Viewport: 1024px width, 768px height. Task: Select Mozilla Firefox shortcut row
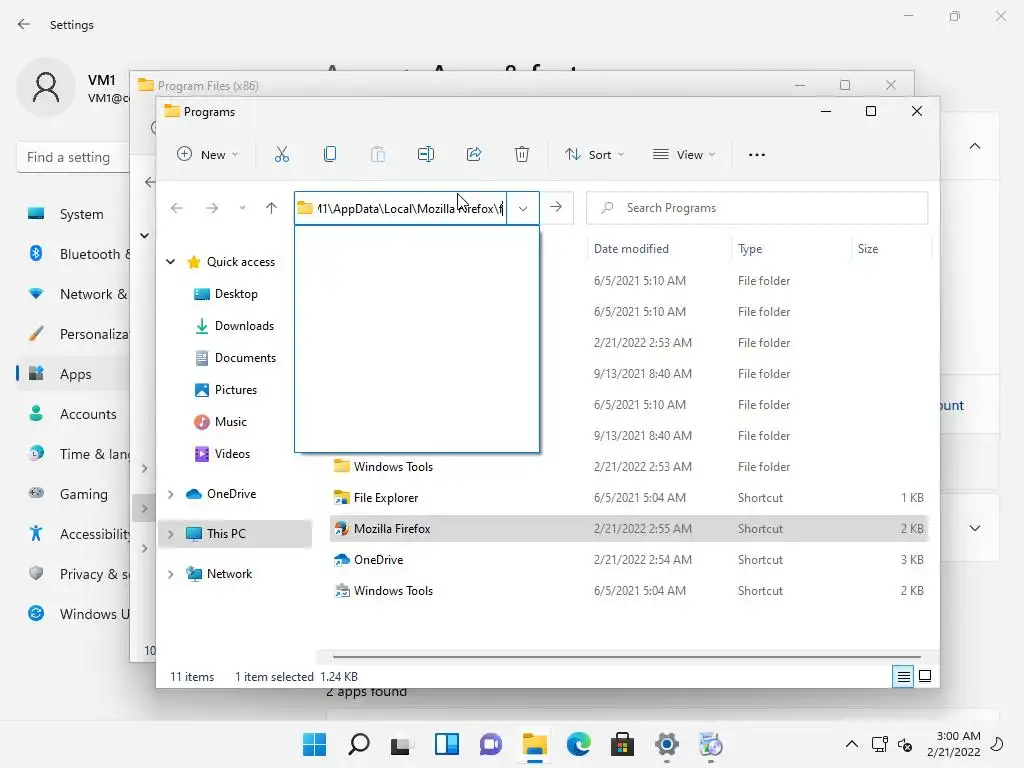pyautogui.click(x=629, y=528)
